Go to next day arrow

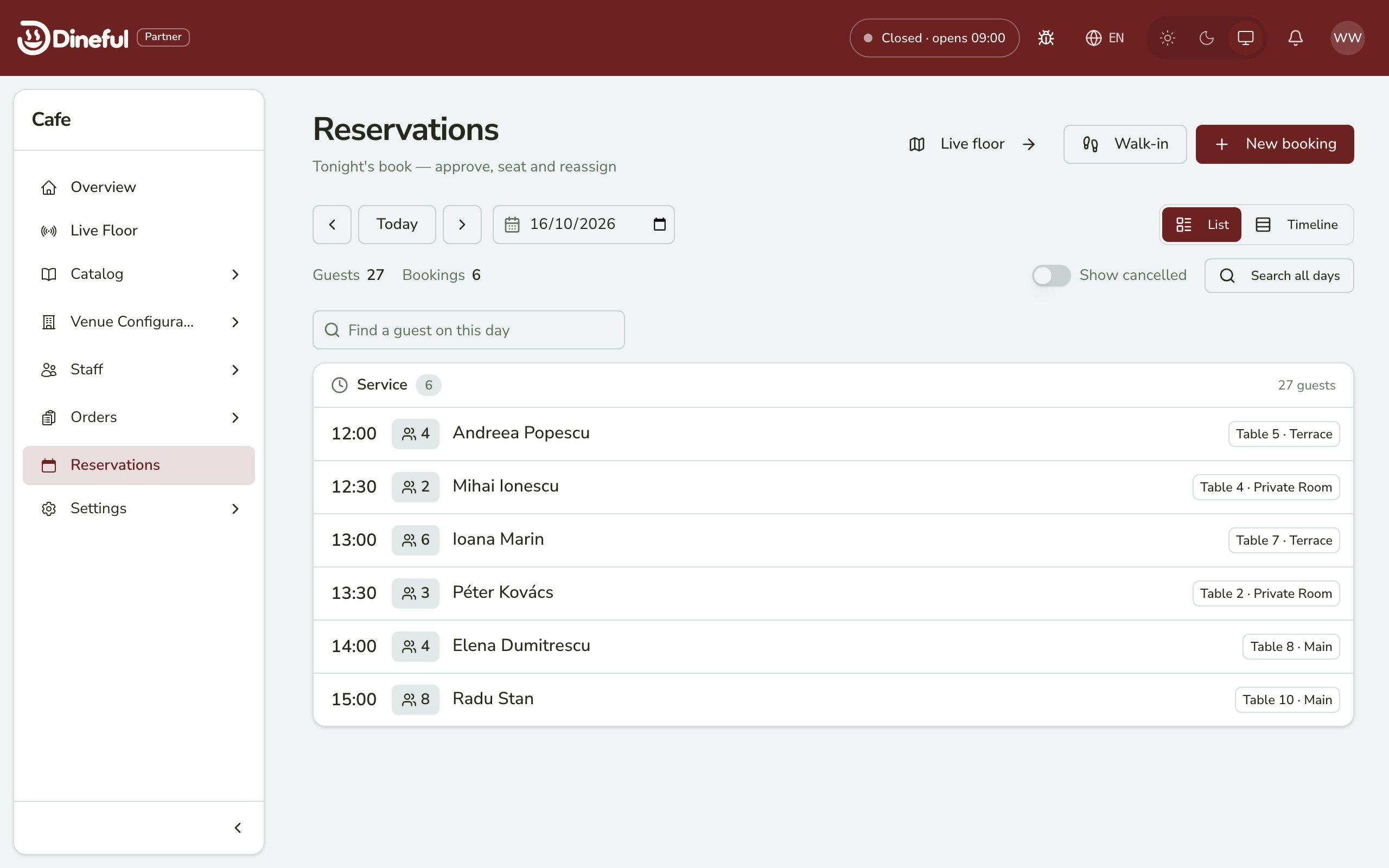[x=462, y=225]
